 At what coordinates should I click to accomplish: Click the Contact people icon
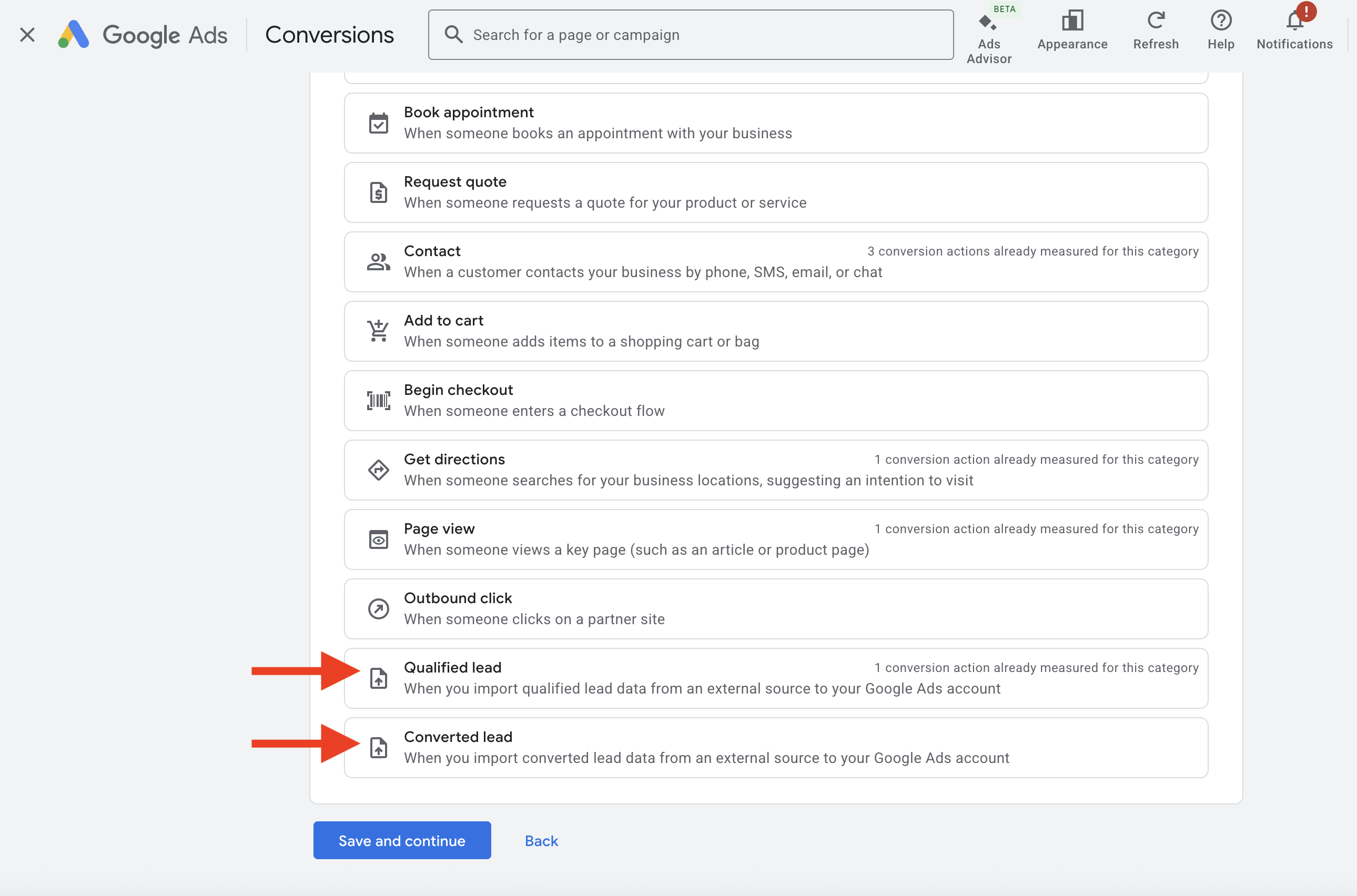tap(378, 262)
